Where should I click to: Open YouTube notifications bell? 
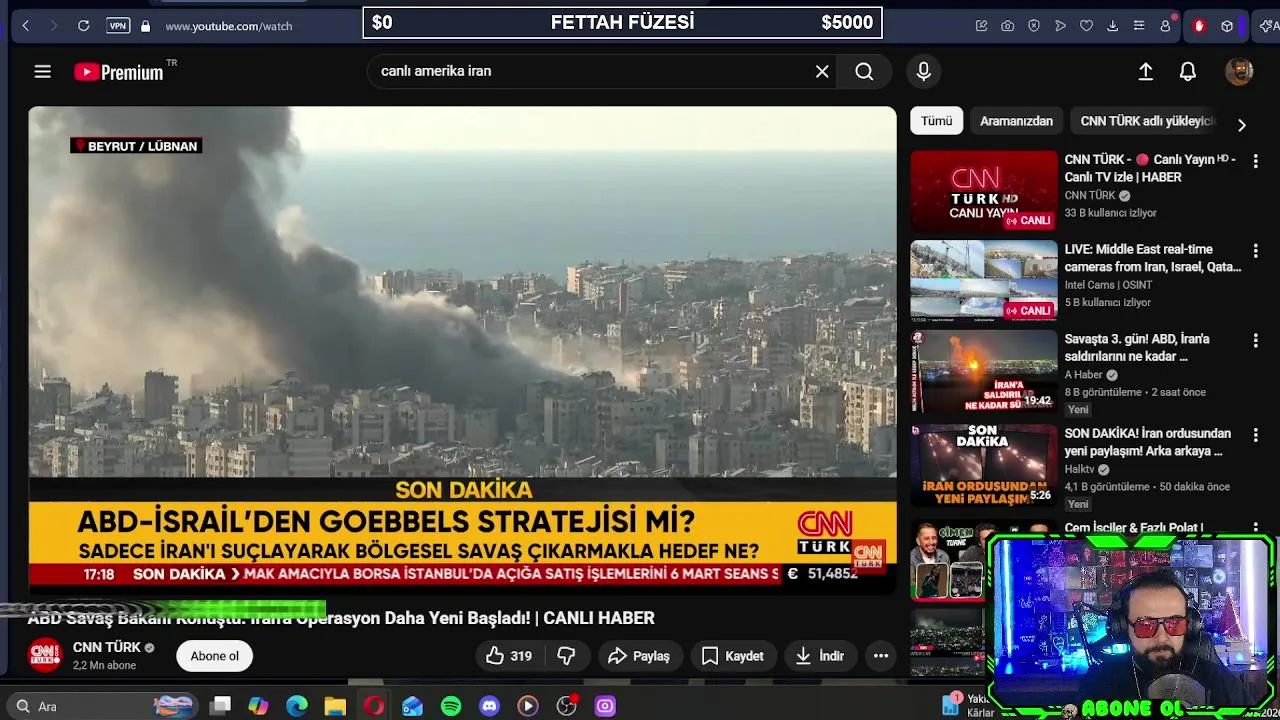point(1188,71)
